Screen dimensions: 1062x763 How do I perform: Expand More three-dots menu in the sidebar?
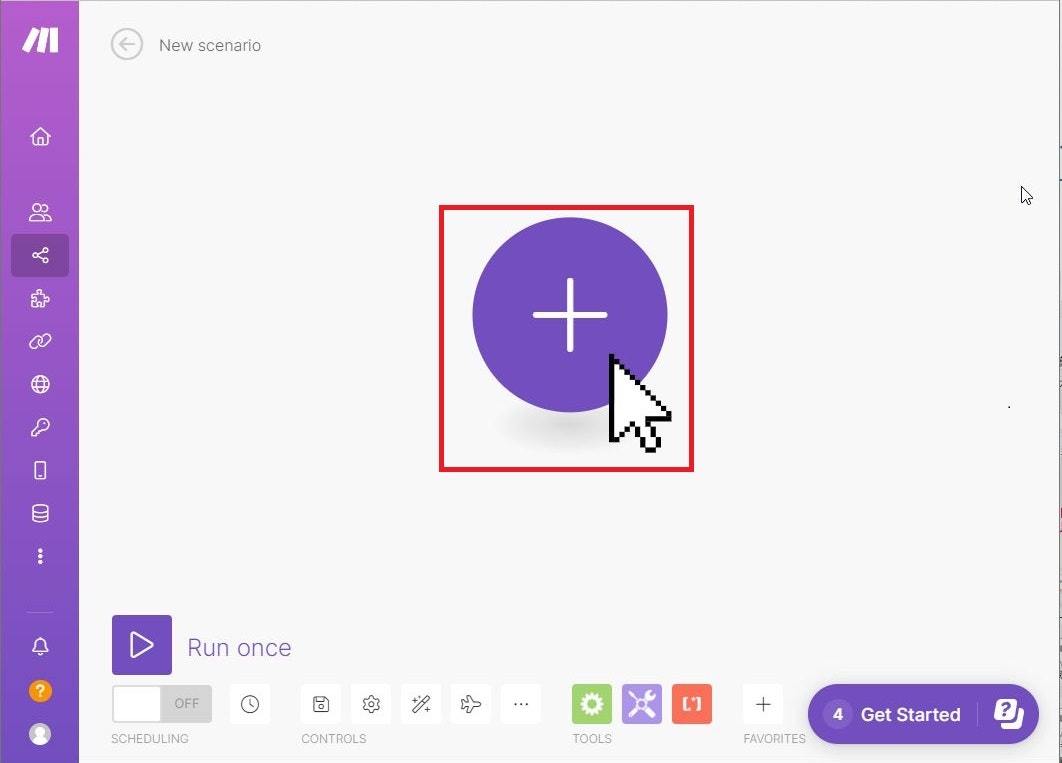coord(40,556)
